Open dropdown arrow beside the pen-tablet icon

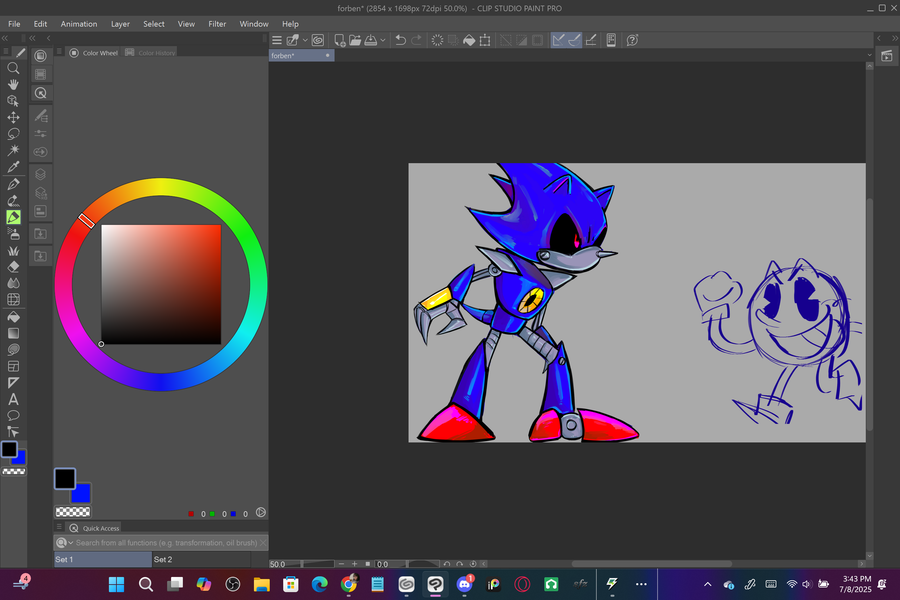[x=305, y=40]
